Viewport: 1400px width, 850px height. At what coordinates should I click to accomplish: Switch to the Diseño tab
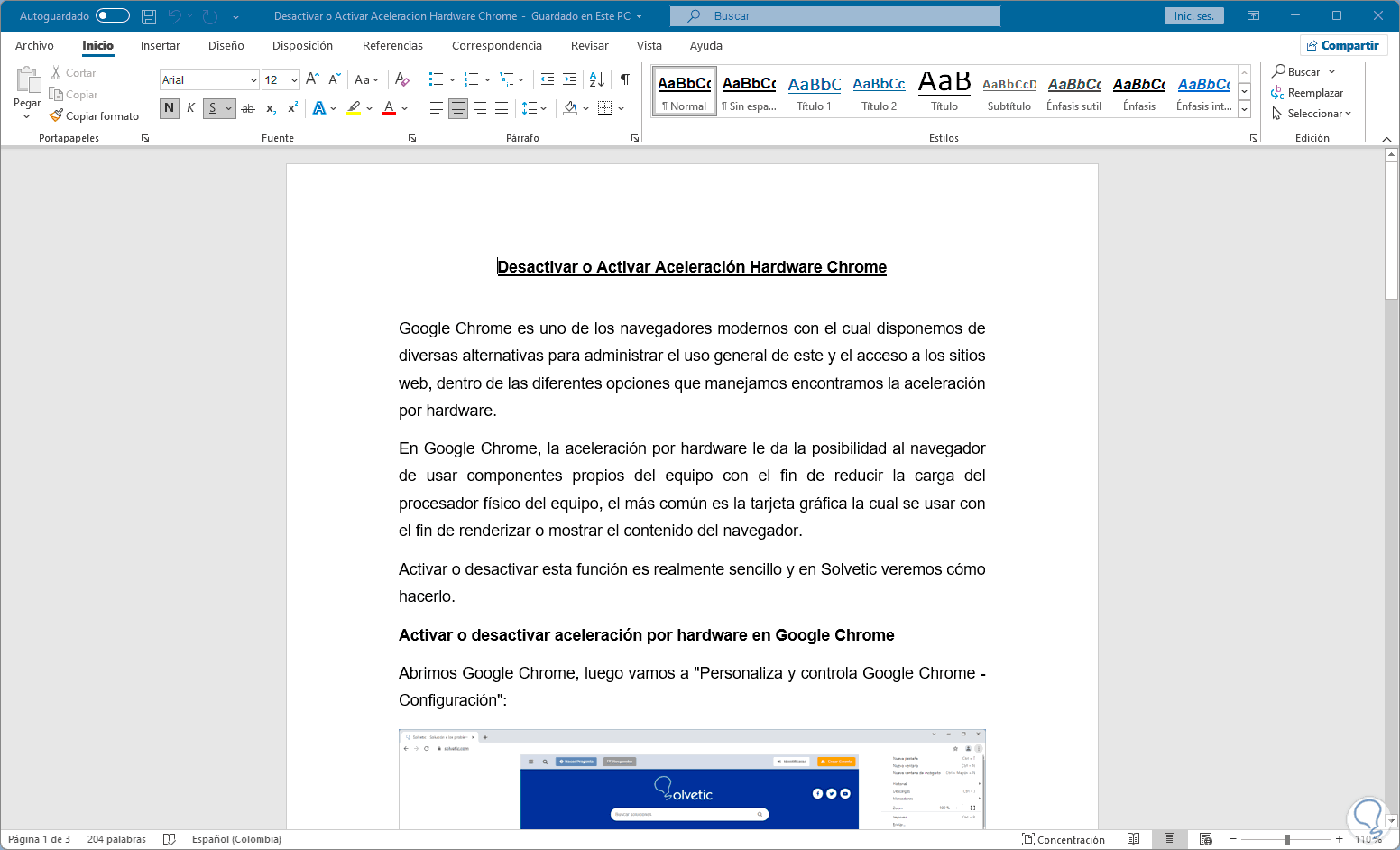coord(226,45)
